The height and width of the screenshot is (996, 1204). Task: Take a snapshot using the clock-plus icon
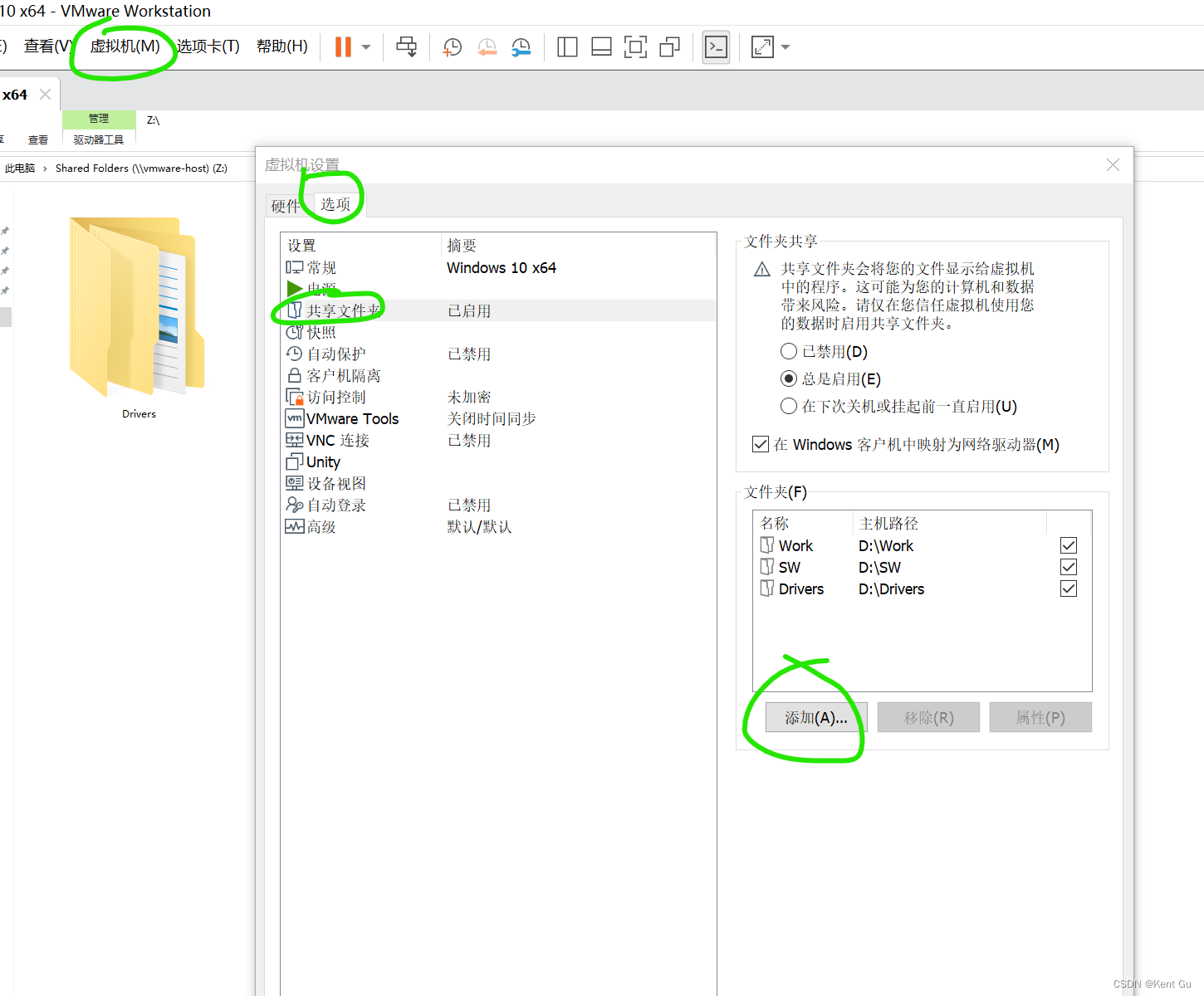[453, 47]
